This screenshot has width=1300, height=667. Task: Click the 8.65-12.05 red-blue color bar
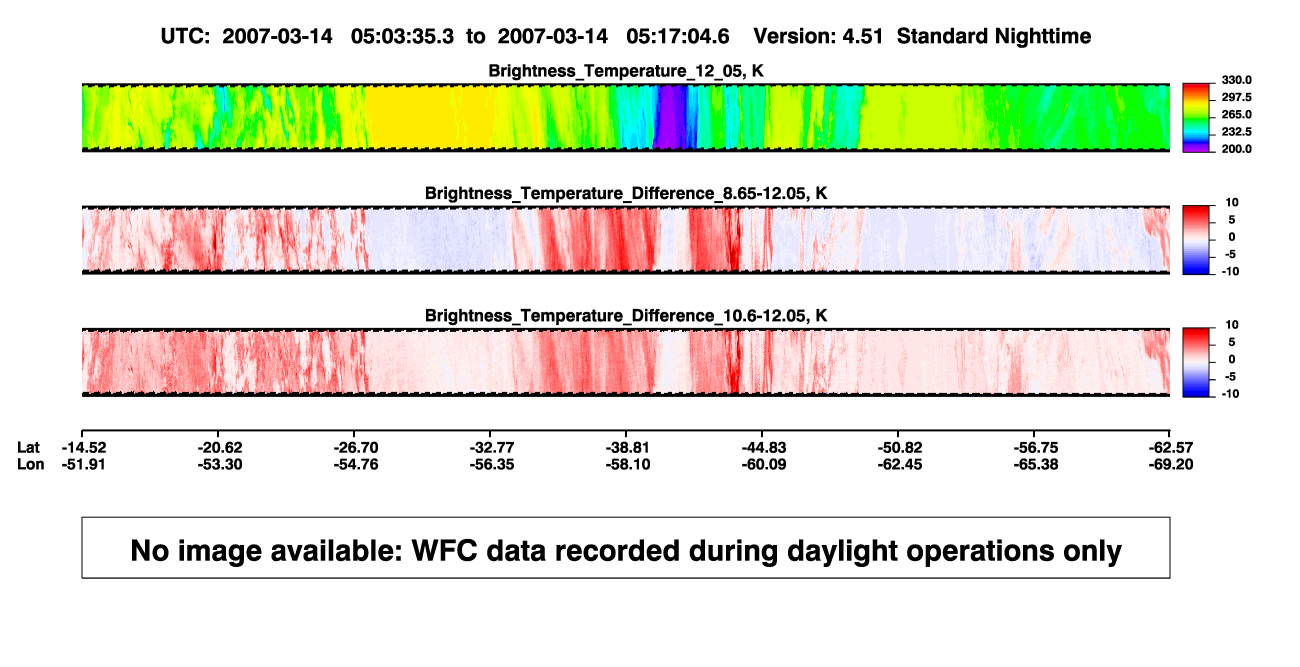1196,240
